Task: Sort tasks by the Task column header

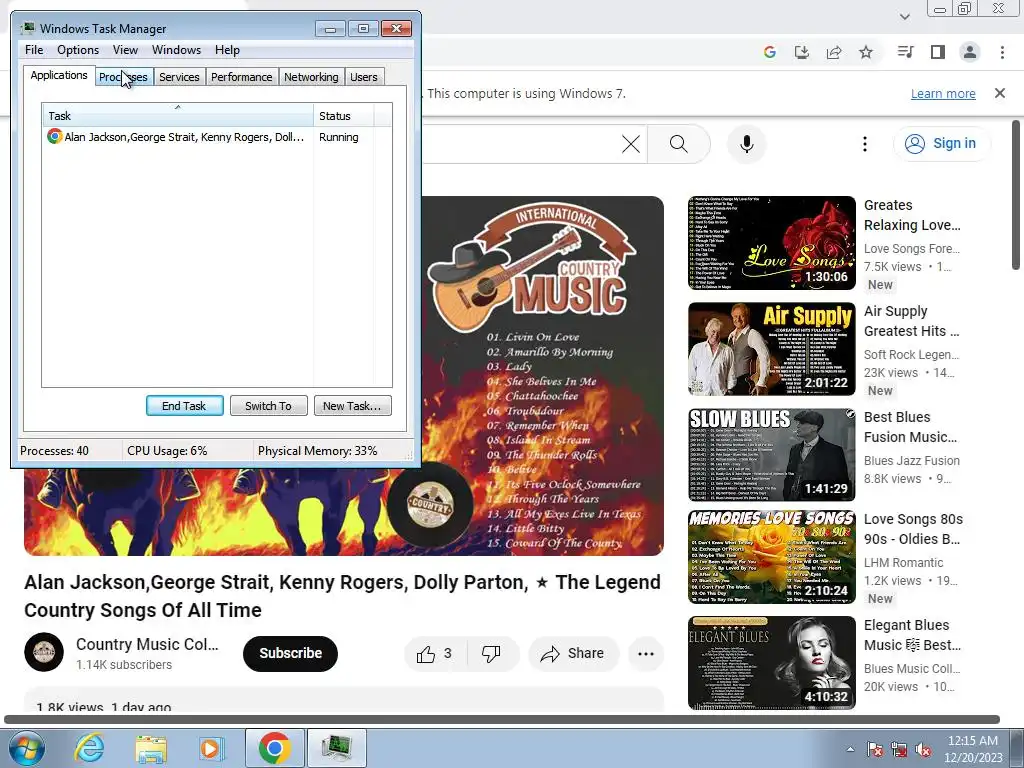Action: pos(178,116)
